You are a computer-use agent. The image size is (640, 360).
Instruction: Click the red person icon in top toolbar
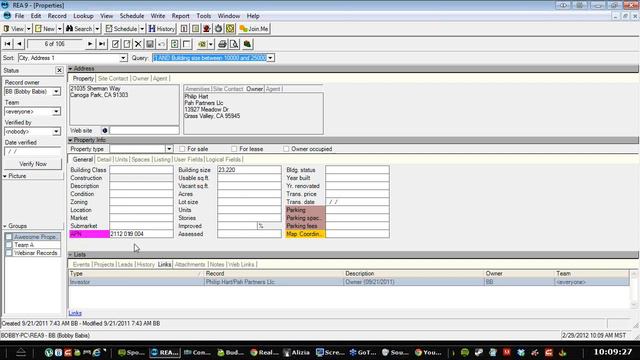tap(207, 29)
